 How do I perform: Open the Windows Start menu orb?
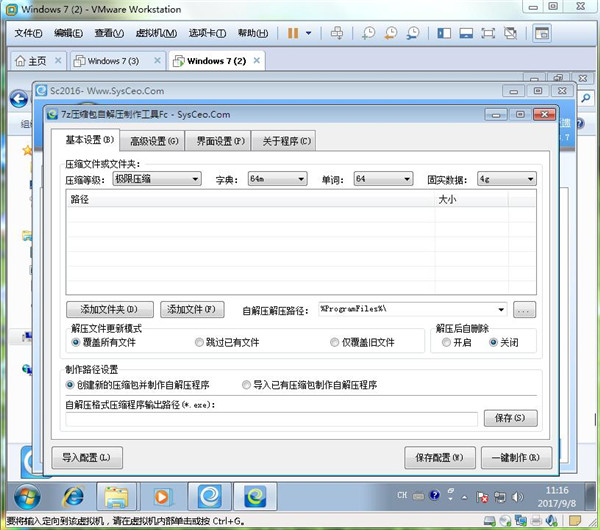27,497
